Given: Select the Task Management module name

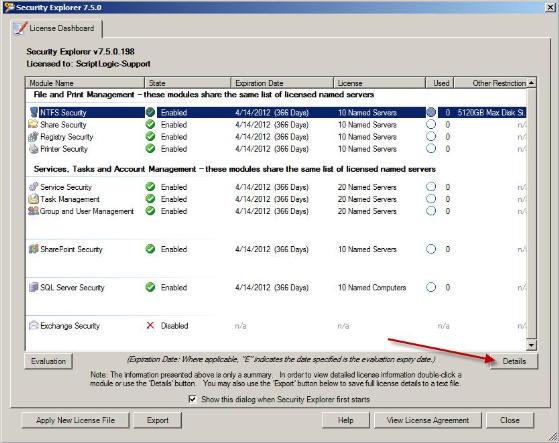Looking at the screenshot, I should [70, 199].
